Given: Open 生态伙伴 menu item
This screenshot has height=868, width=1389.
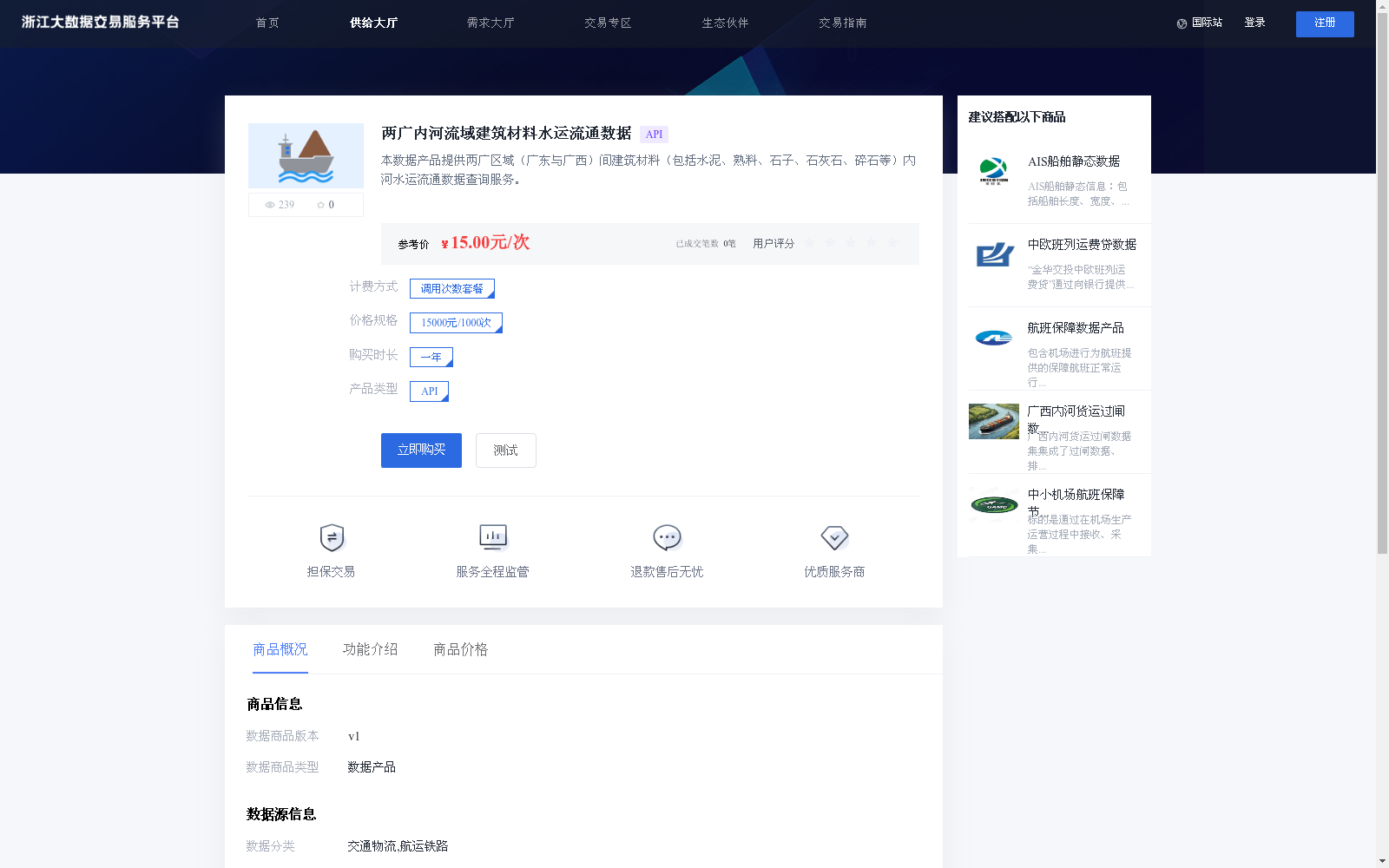Looking at the screenshot, I should [725, 23].
